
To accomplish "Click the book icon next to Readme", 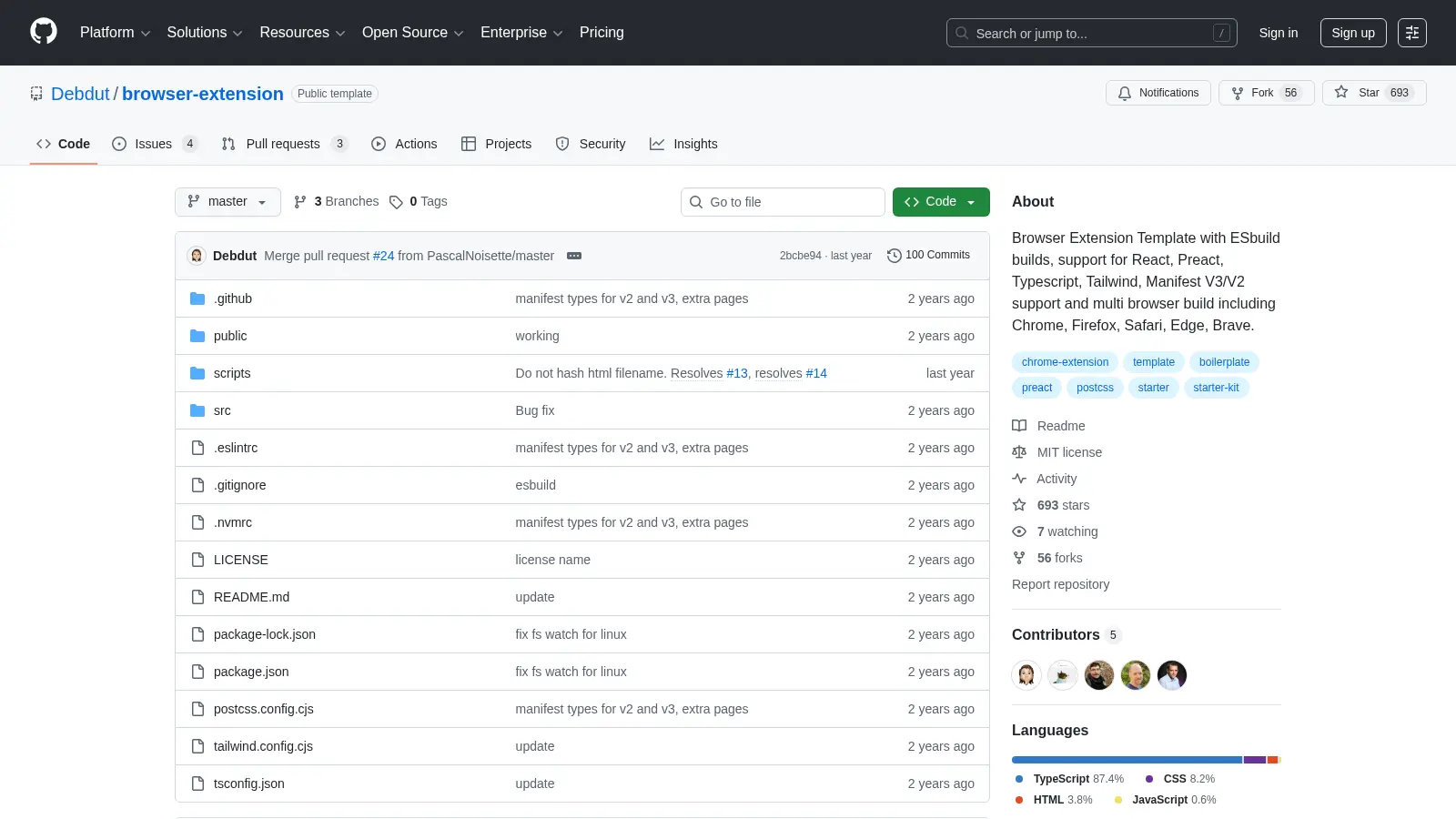I will coord(1019,426).
